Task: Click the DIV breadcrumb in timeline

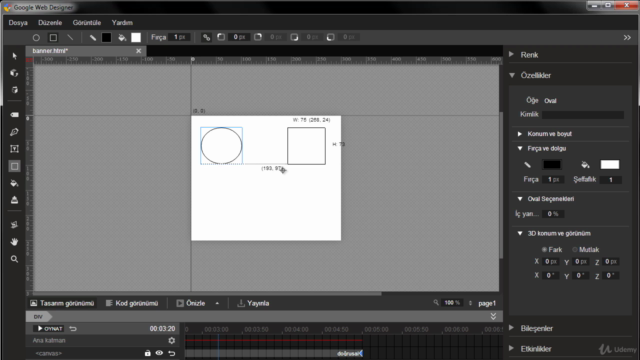Action: coord(38,317)
